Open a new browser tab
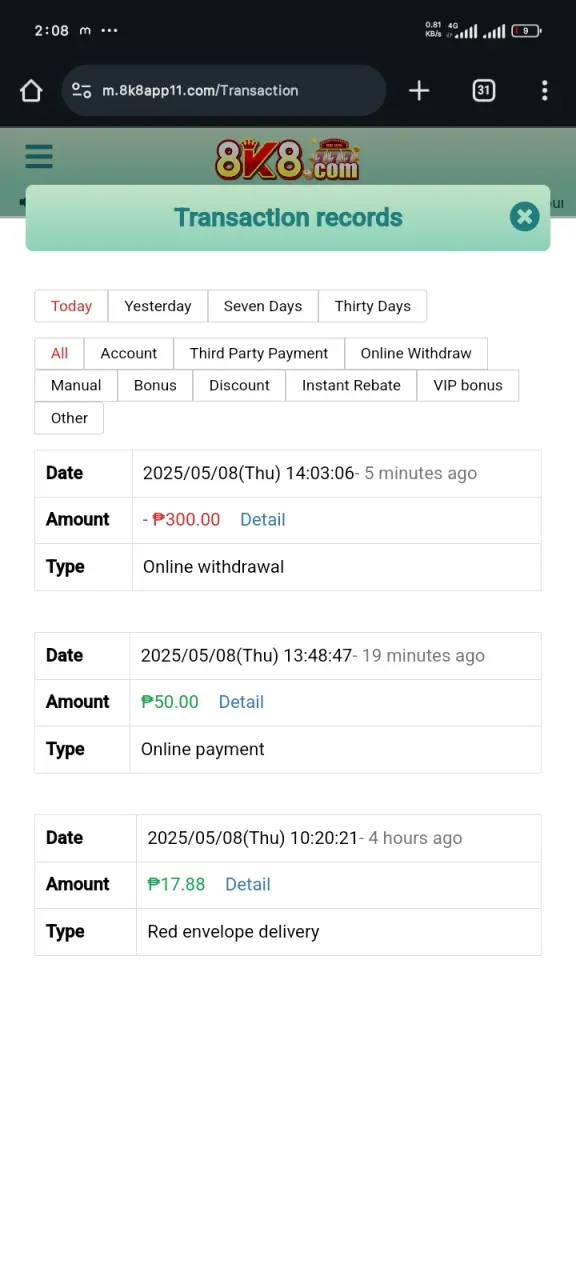The image size is (576, 1280). pyautogui.click(x=419, y=91)
